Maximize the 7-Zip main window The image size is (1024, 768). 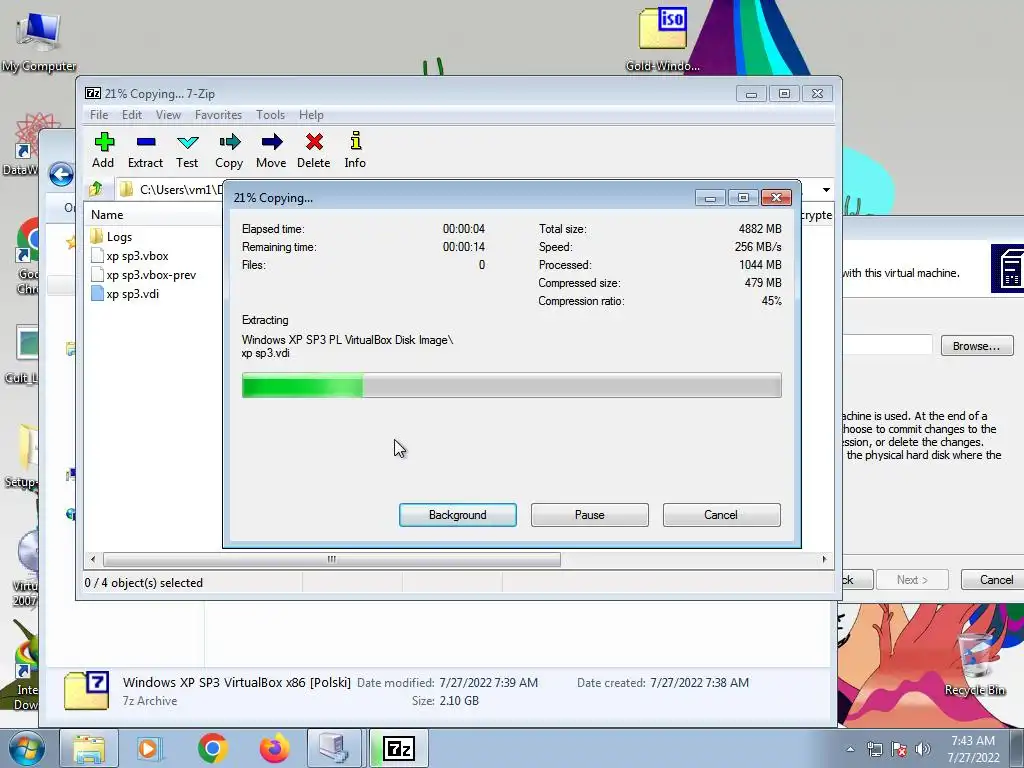tap(784, 94)
